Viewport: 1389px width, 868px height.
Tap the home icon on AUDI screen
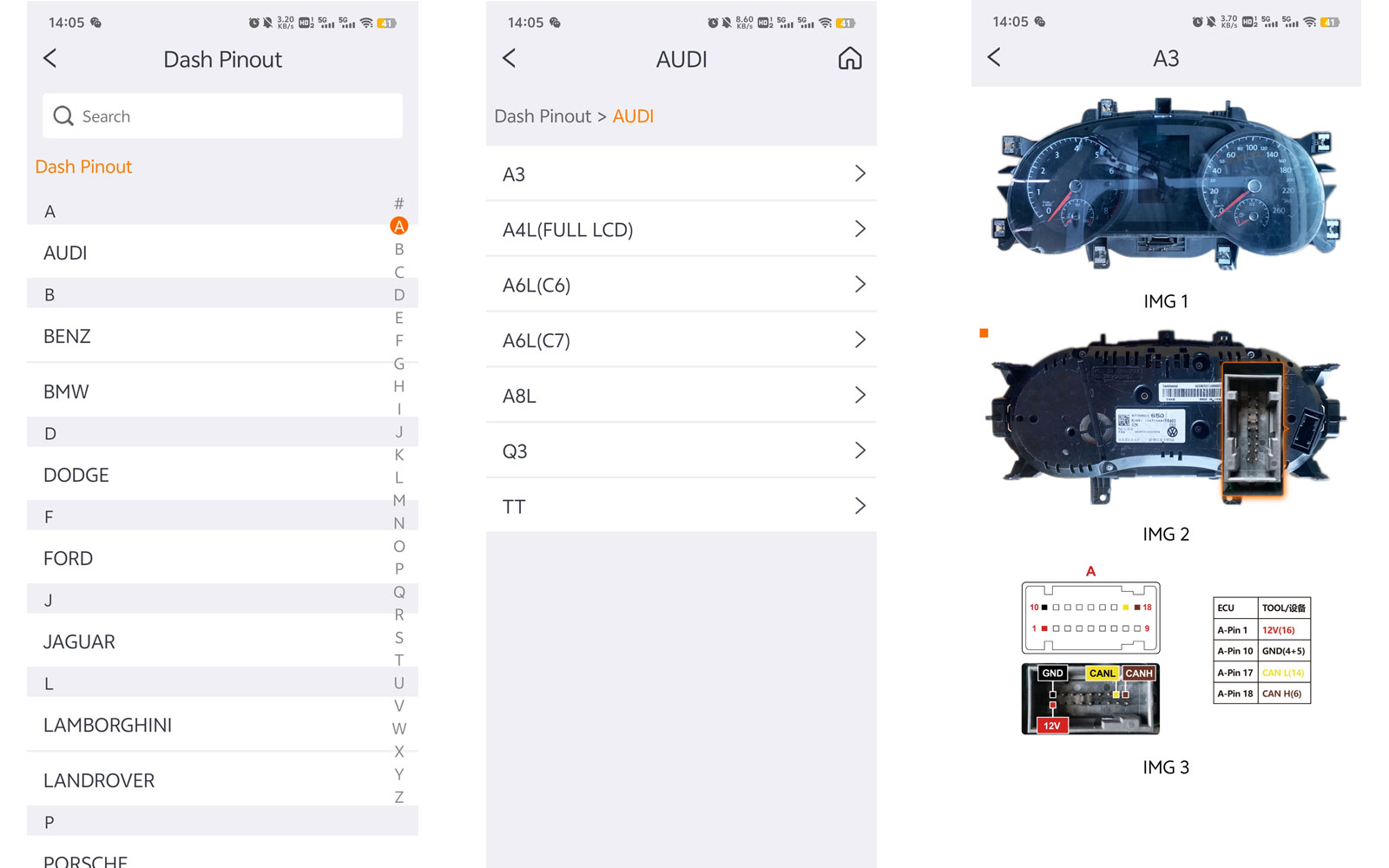point(850,59)
